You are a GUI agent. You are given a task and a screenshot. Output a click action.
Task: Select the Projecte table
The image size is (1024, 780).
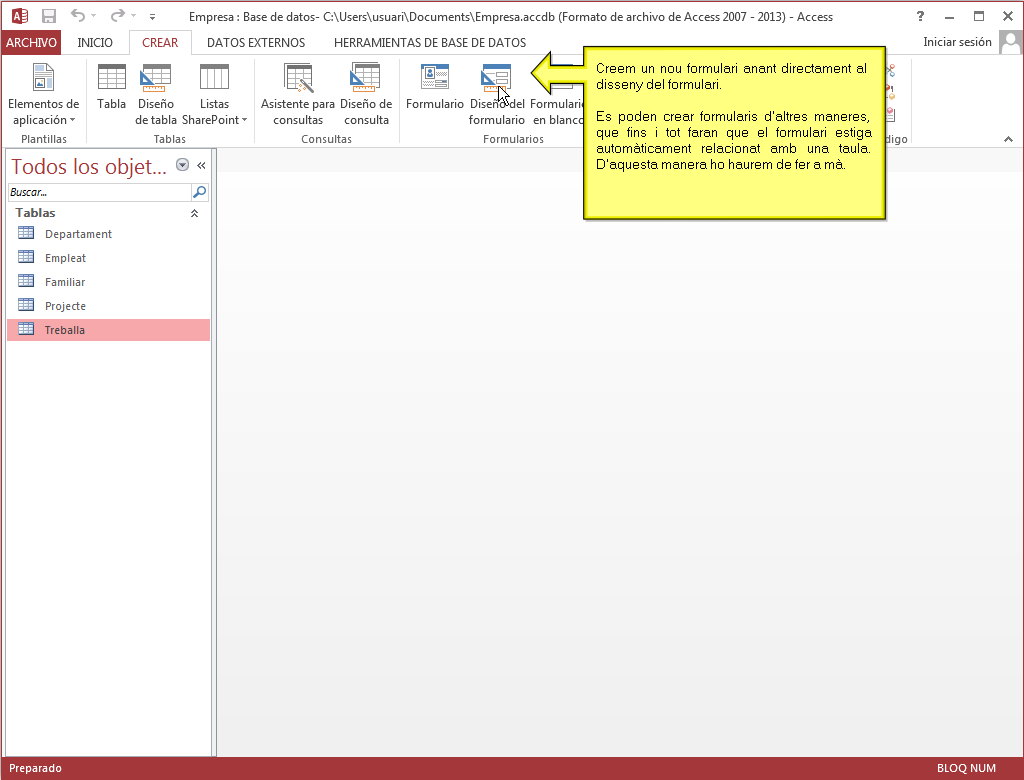[x=108, y=306]
